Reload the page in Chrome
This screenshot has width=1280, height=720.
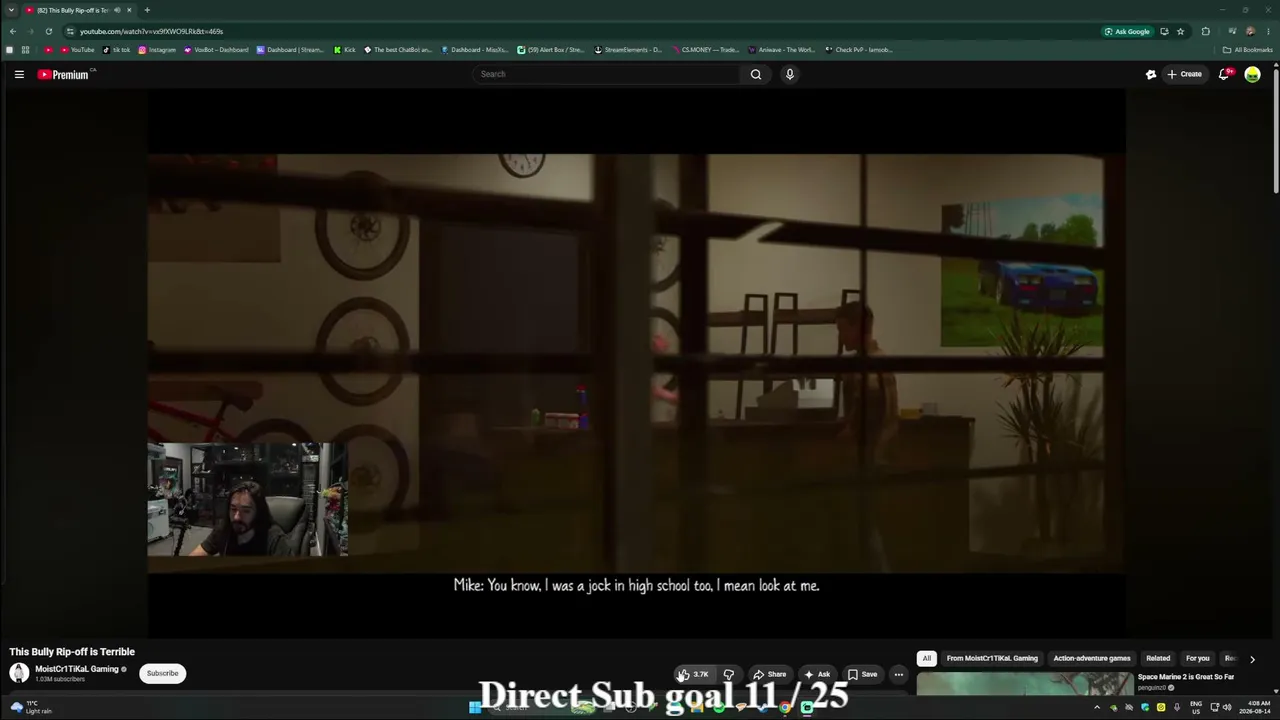click(x=48, y=31)
